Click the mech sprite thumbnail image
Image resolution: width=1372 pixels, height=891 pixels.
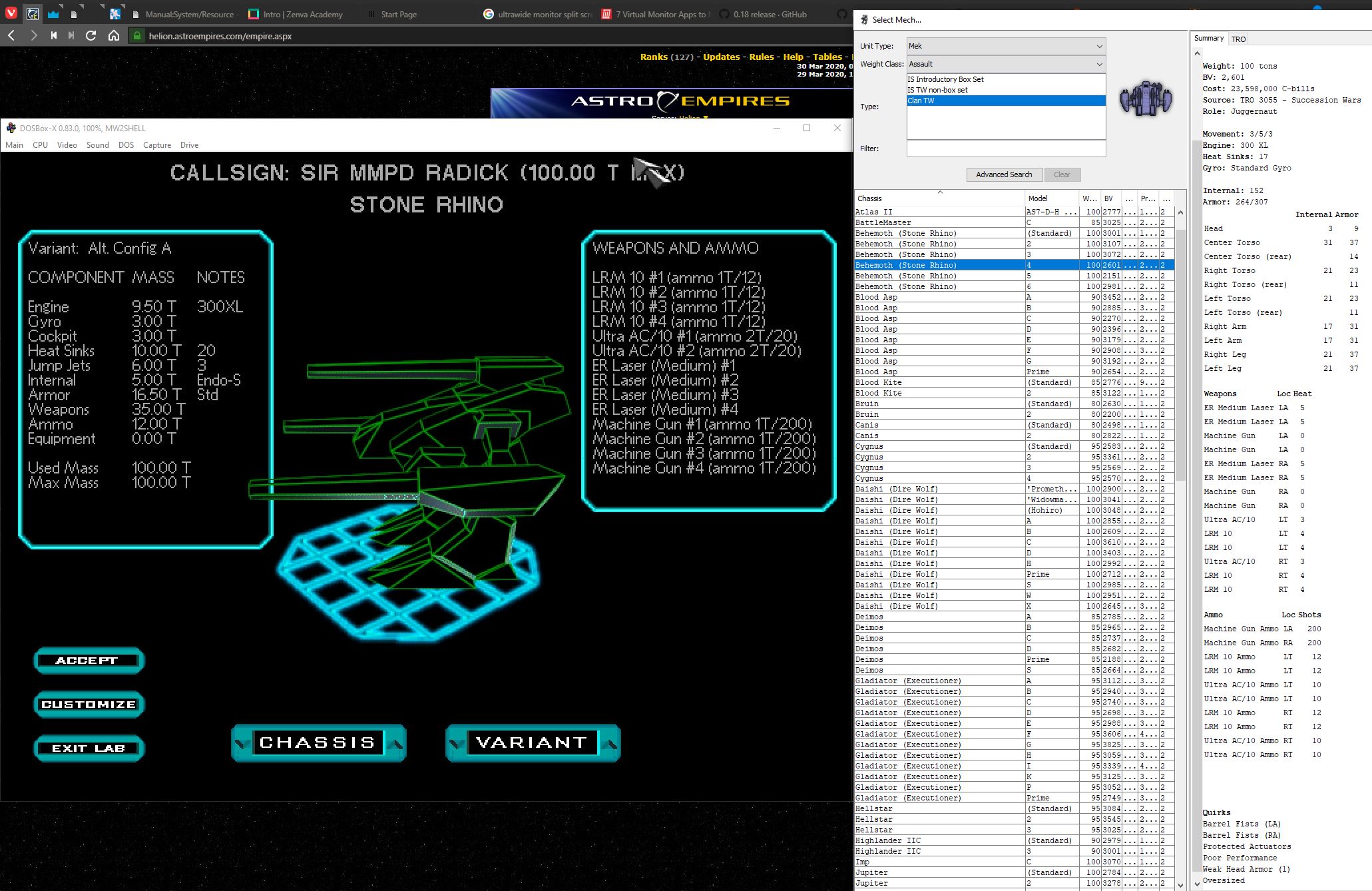click(1145, 99)
